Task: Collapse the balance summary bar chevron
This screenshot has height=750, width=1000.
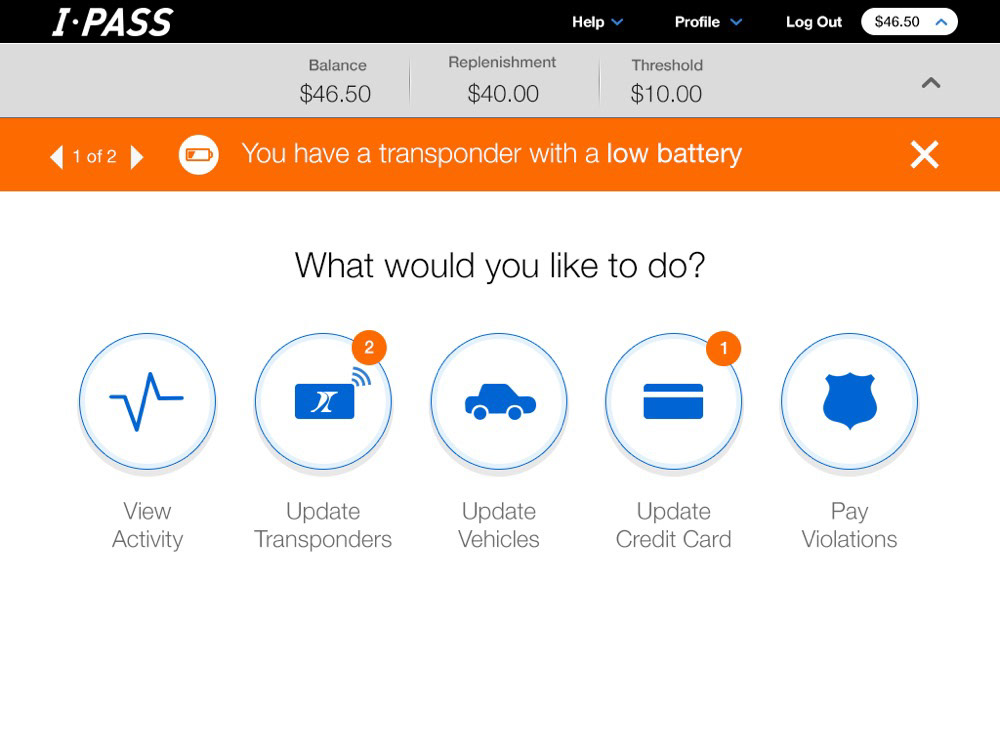Action: click(x=931, y=83)
